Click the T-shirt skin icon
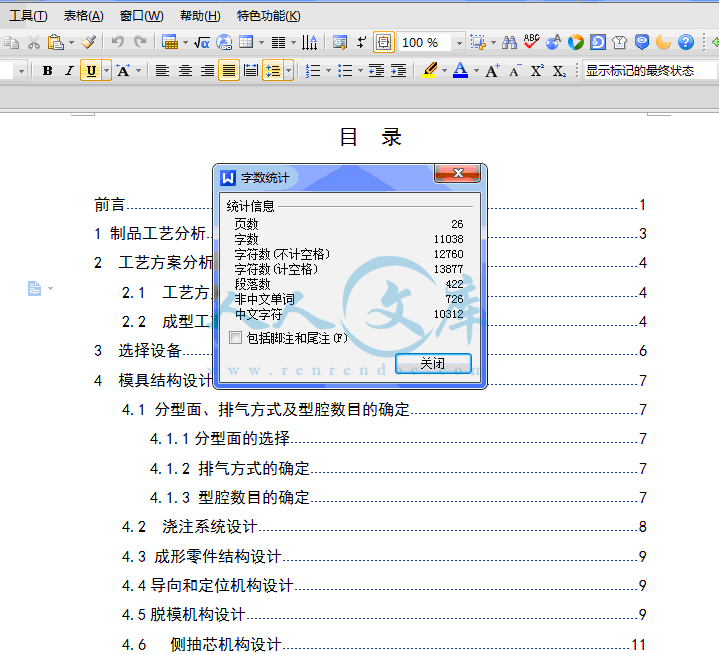Screen dimensions: 719x655 619,43
